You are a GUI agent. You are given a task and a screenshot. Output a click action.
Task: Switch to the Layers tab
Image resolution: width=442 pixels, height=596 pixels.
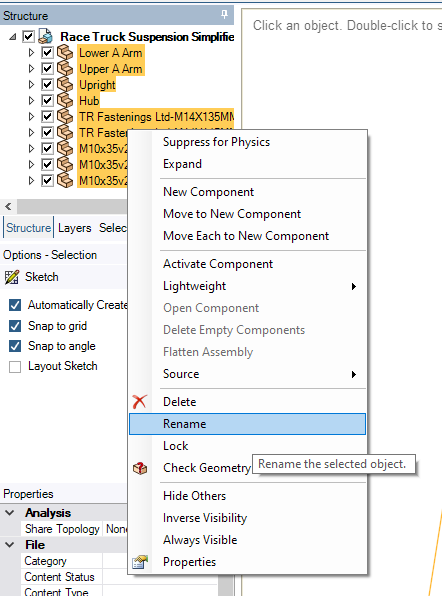[x=74, y=228]
